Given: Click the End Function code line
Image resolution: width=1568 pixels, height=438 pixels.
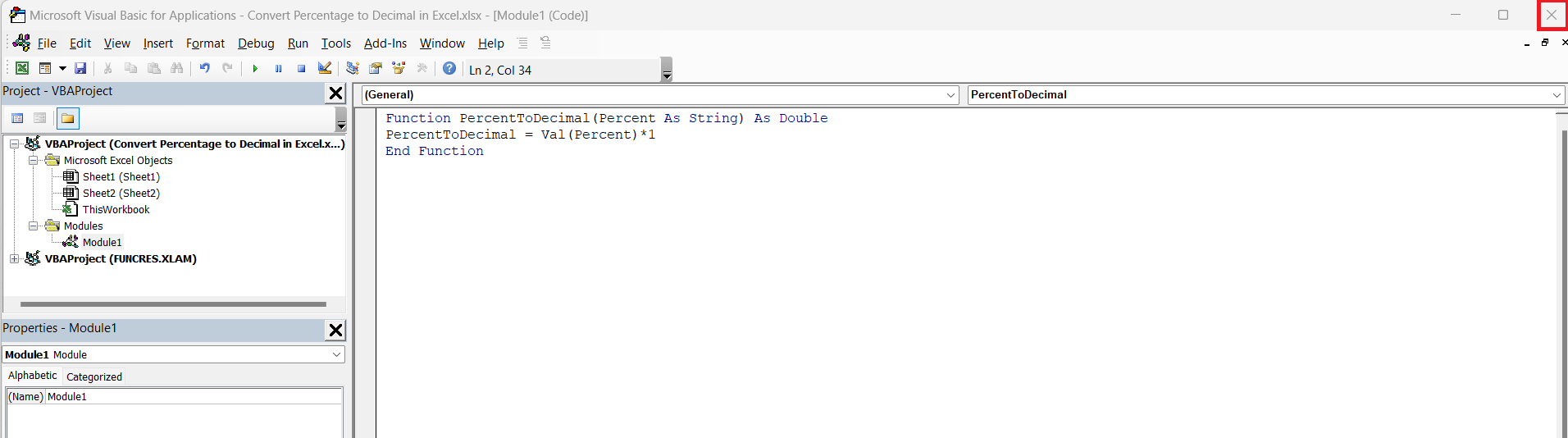Looking at the screenshot, I should click(435, 151).
